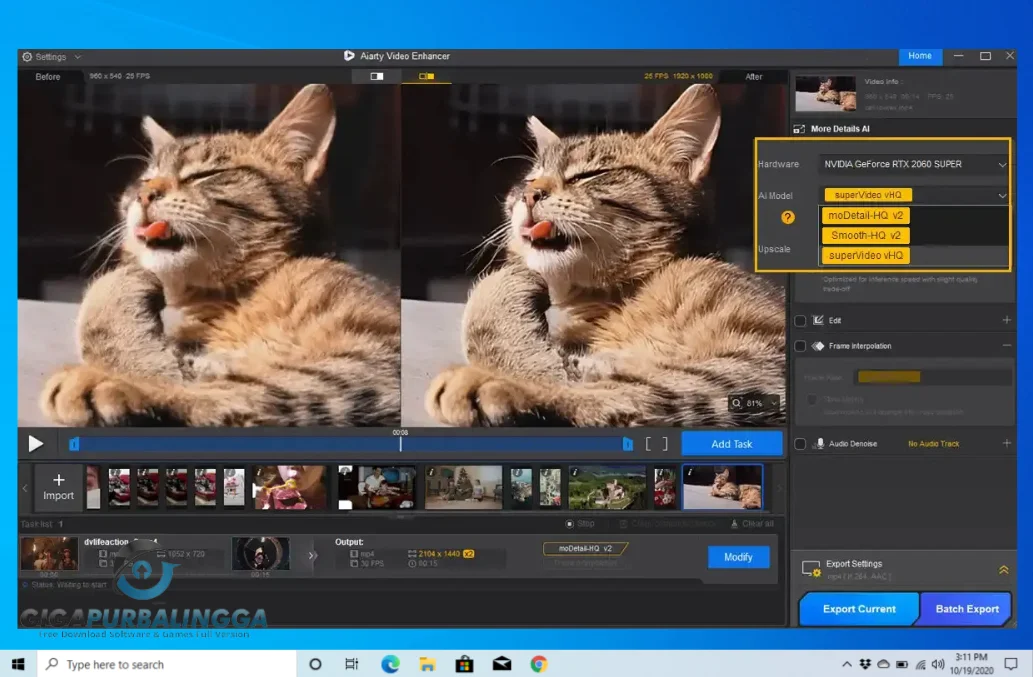The width and height of the screenshot is (1033, 677).
Task: Click the Aiarty Video Enhancer logo icon
Action: coord(349,56)
